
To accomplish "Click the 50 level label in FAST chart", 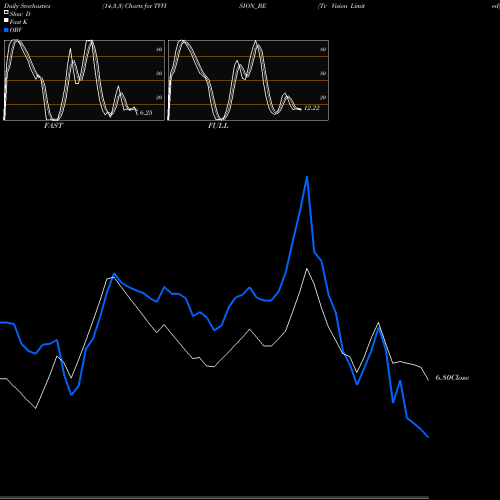I will point(159,73).
